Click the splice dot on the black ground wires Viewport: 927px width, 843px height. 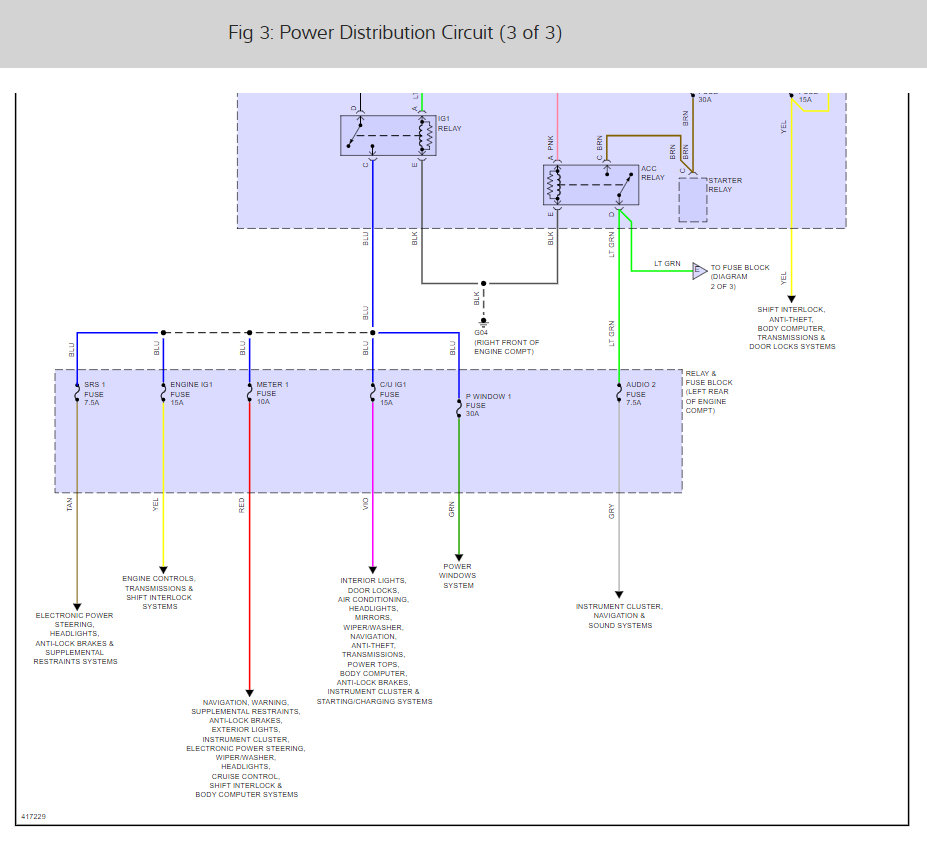point(484,283)
